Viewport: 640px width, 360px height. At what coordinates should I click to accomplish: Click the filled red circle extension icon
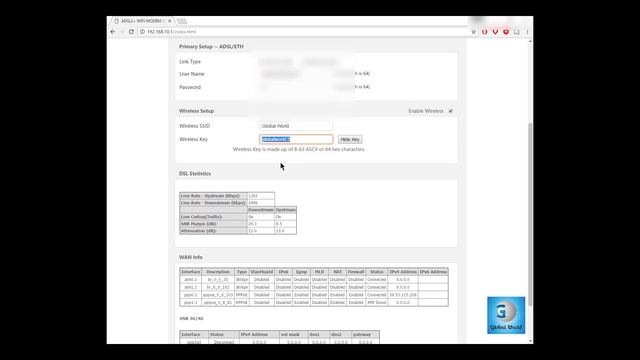[x=506, y=31]
